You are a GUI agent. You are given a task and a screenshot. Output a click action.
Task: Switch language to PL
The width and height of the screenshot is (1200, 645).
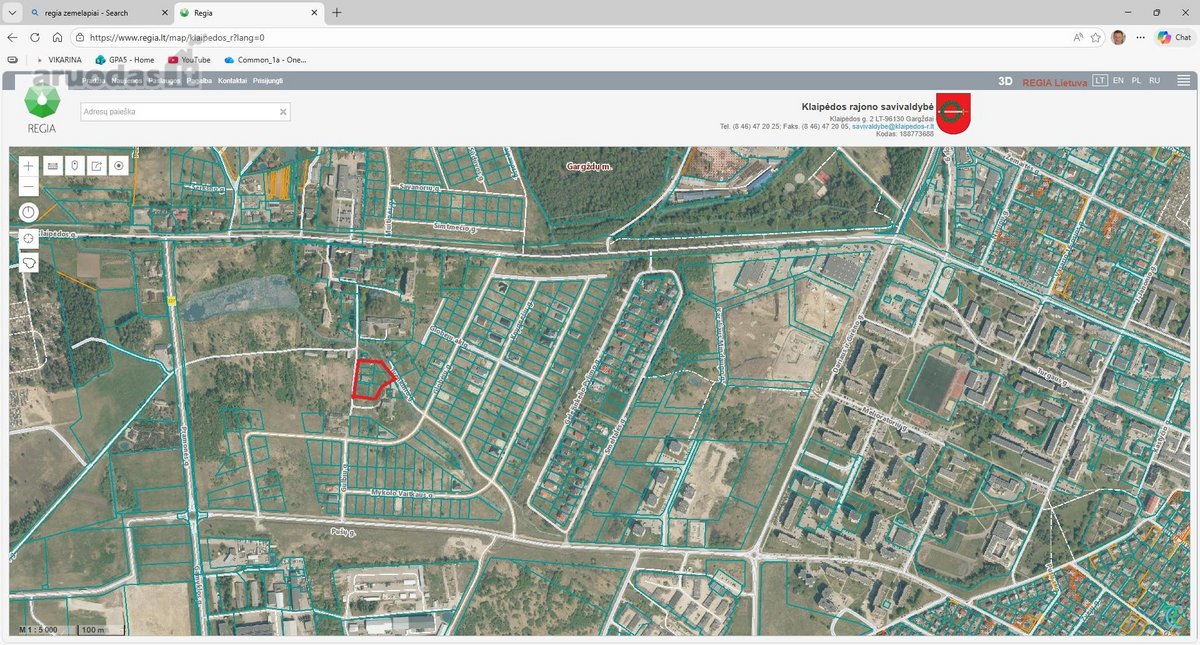1136,80
